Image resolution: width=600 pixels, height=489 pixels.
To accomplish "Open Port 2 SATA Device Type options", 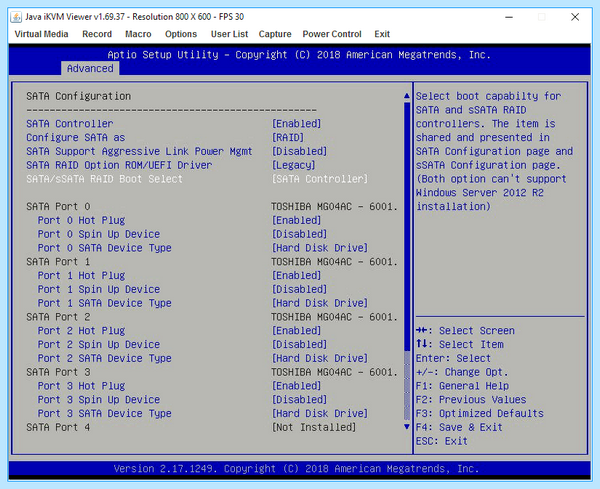I will click(320, 358).
